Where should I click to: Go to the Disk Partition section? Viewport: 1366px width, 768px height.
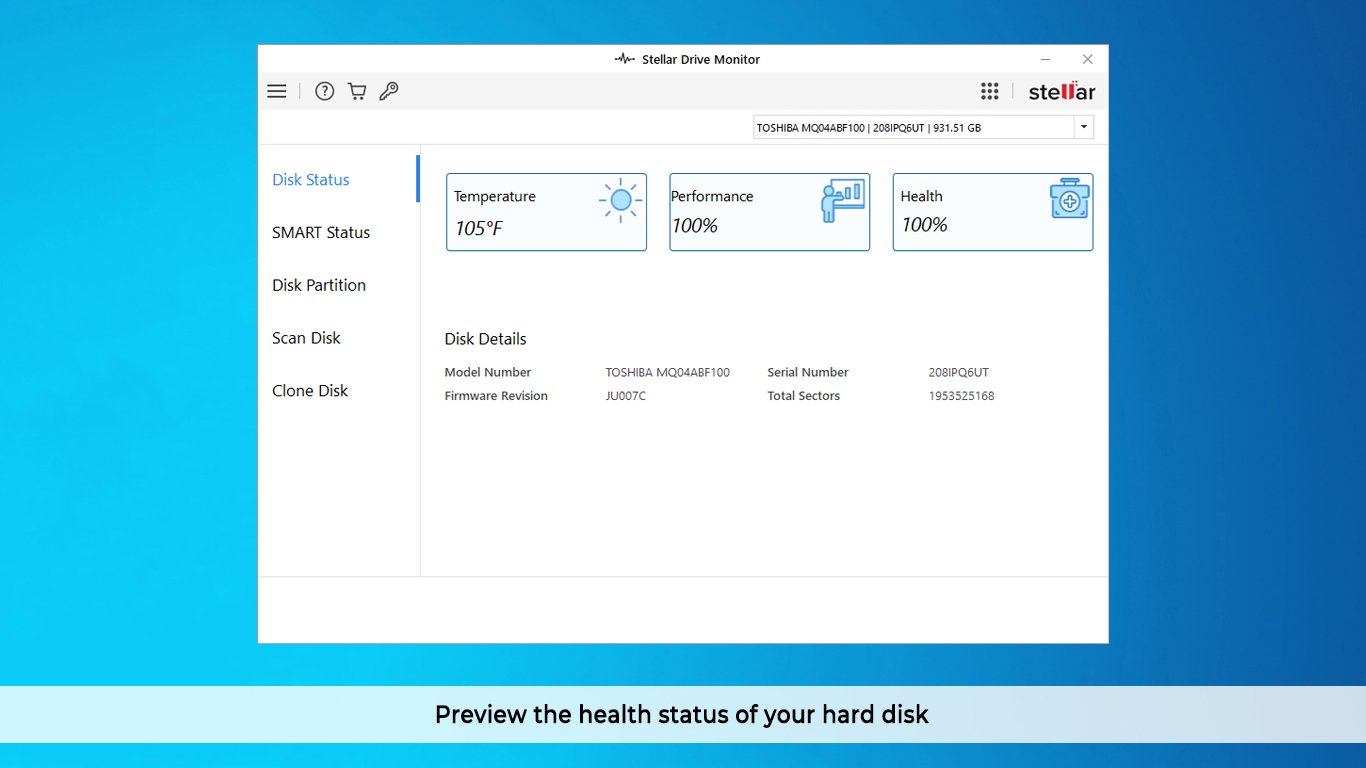pyautogui.click(x=319, y=285)
